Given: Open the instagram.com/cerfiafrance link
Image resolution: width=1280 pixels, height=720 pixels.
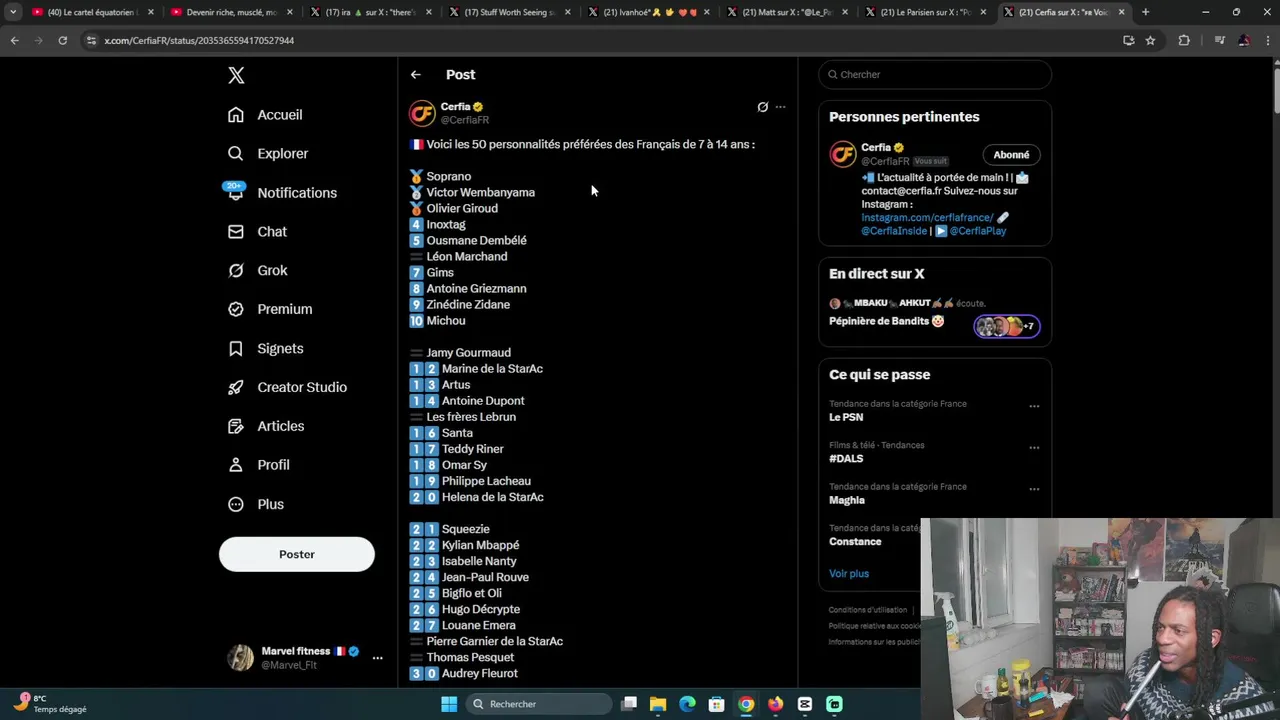Looking at the screenshot, I should coord(927,218).
